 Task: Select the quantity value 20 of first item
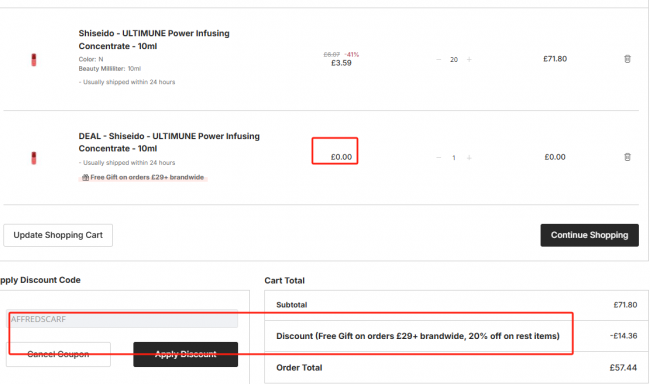(454, 60)
